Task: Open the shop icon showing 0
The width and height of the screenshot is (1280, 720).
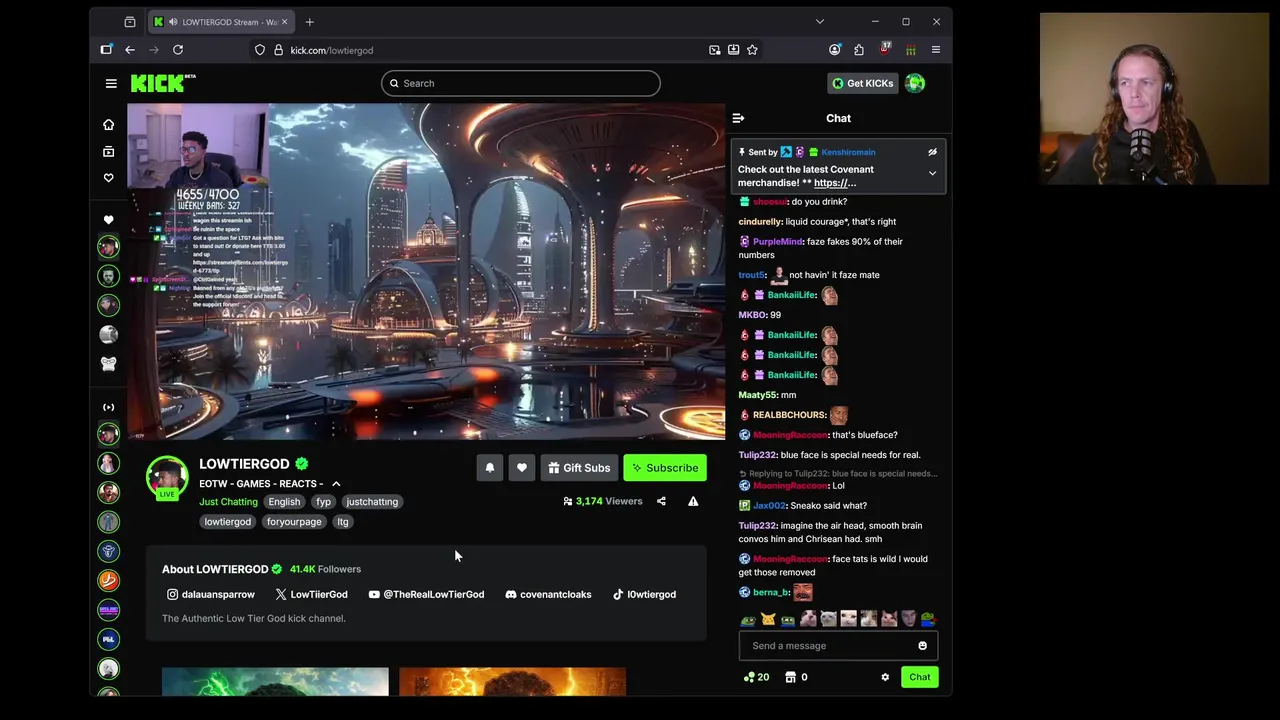Action: pos(797,678)
